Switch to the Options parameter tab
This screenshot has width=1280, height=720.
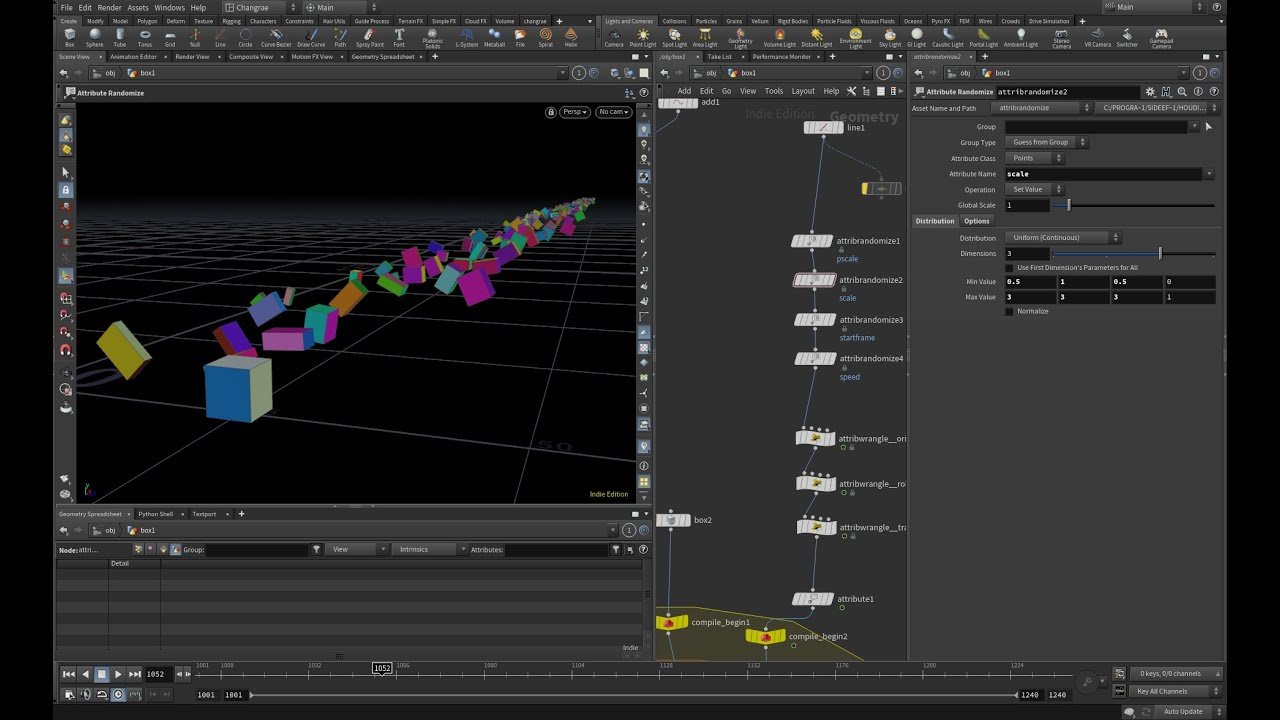point(977,221)
